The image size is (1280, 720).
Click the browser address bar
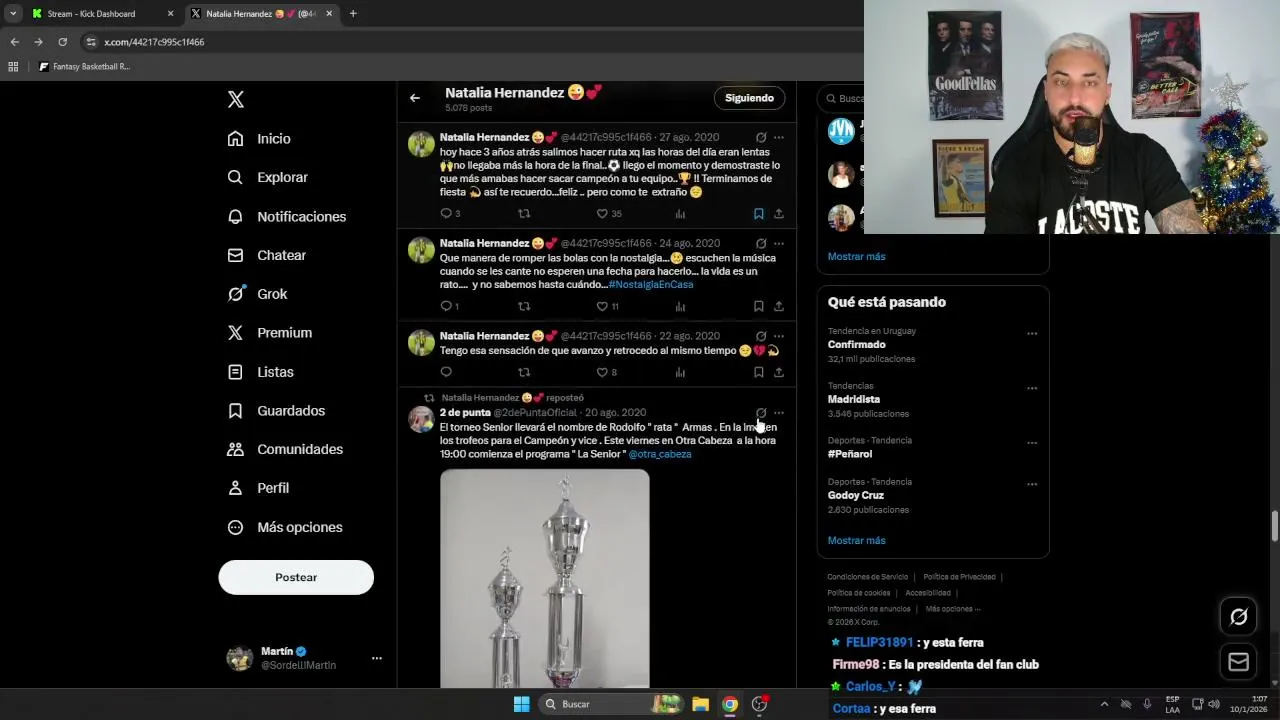point(470,42)
